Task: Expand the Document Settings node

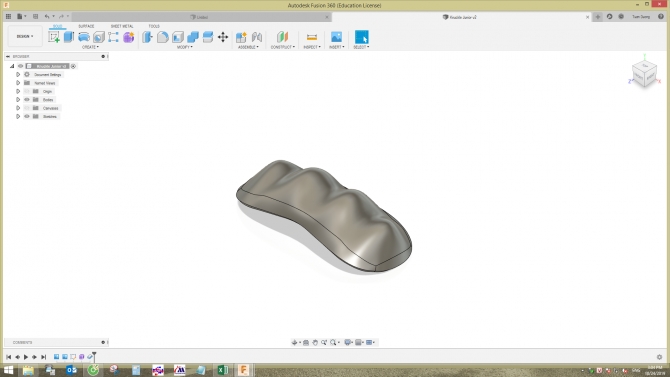Action: click(x=18, y=74)
